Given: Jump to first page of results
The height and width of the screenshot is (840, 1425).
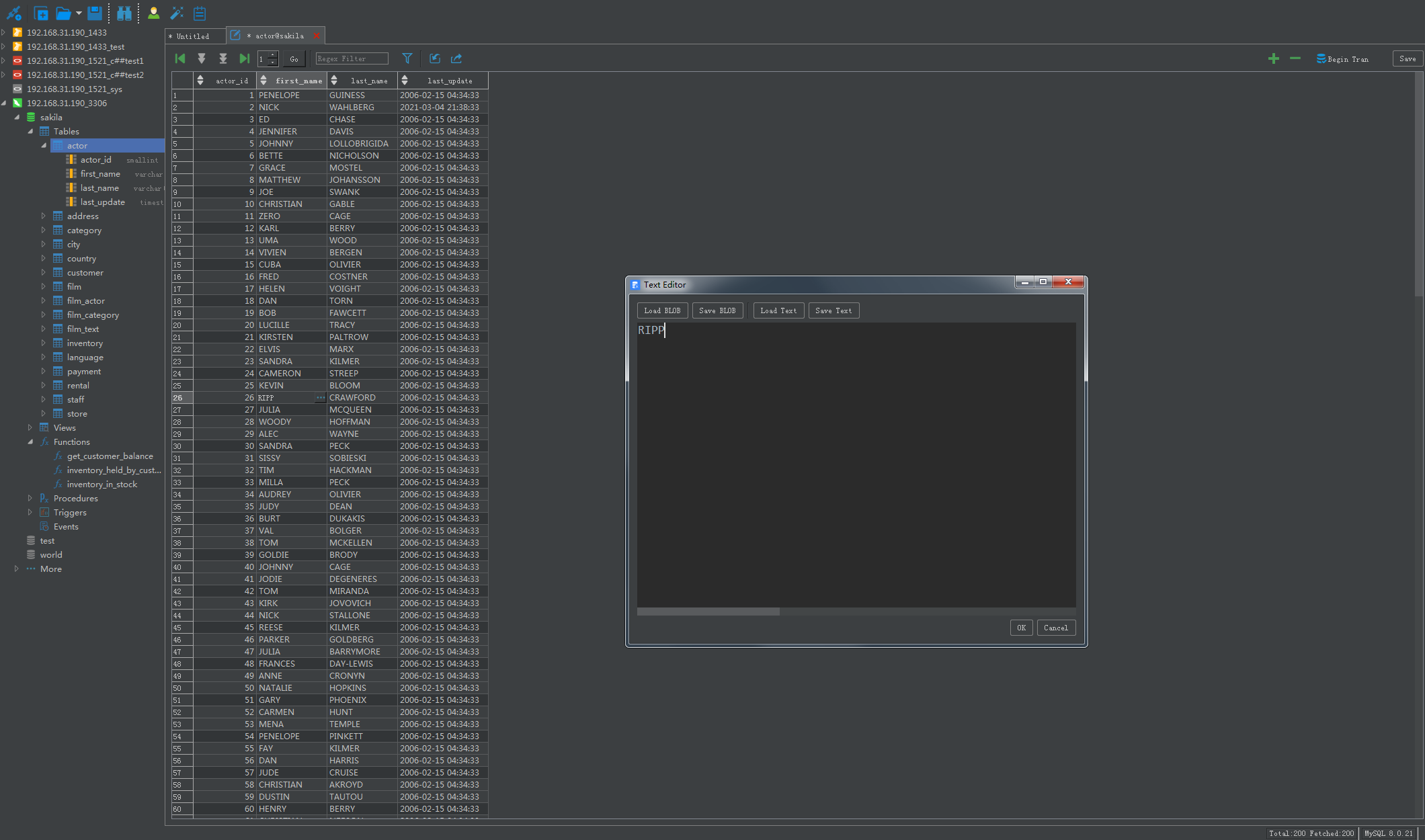Looking at the screenshot, I should [x=180, y=58].
